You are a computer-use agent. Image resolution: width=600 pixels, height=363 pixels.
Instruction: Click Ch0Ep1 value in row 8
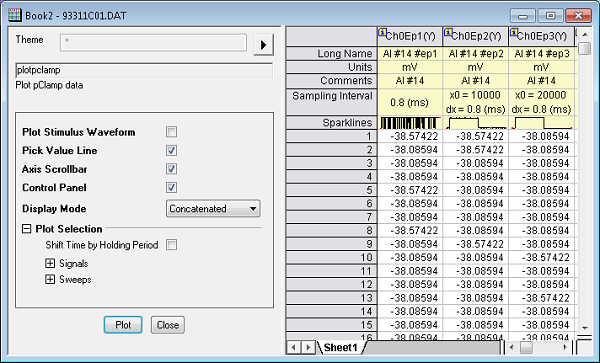(x=410, y=231)
